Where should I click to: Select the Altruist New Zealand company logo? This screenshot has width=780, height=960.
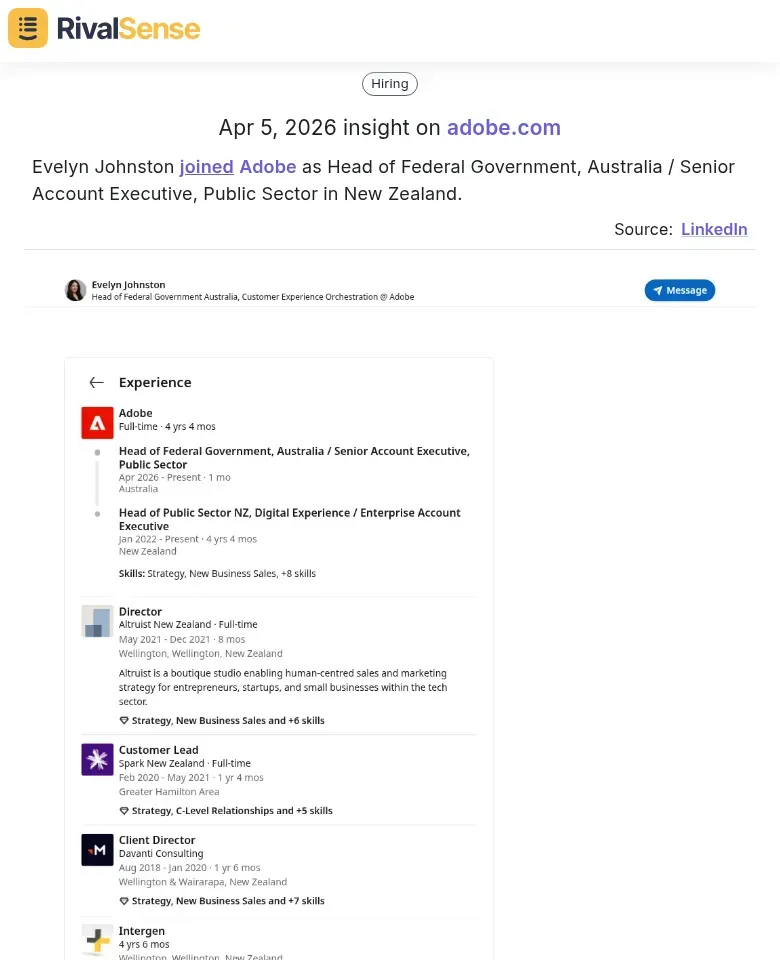click(x=97, y=621)
